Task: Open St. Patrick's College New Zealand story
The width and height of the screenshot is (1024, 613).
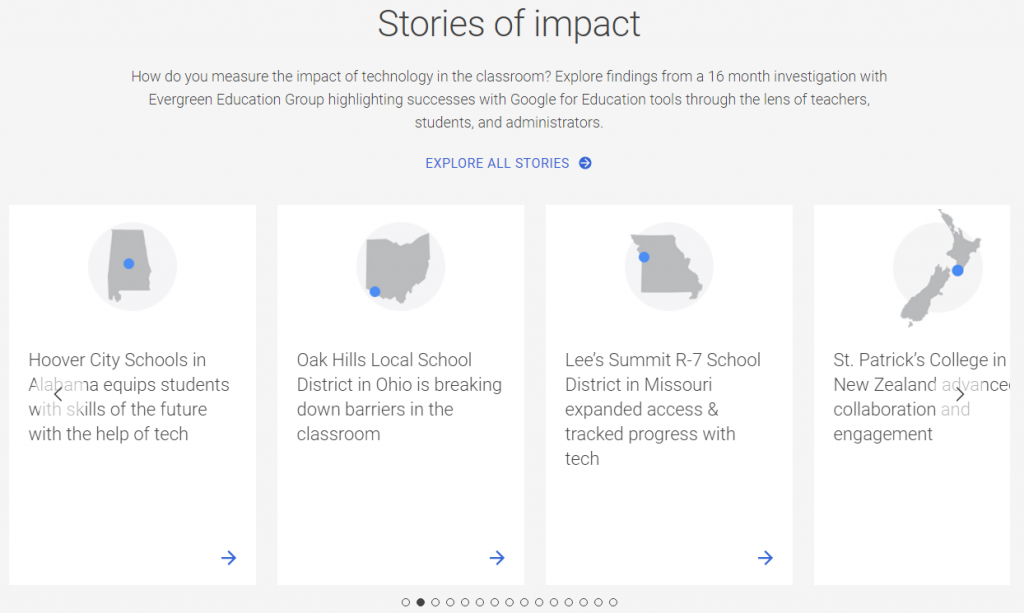Action: point(921,397)
